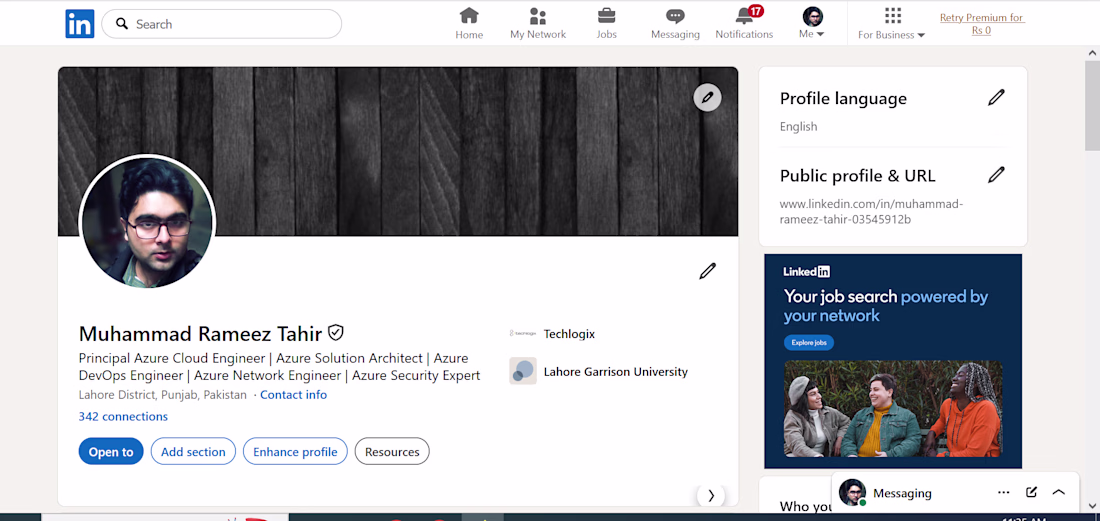Compose new message icon in Messaging bar

pos(1031,492)
